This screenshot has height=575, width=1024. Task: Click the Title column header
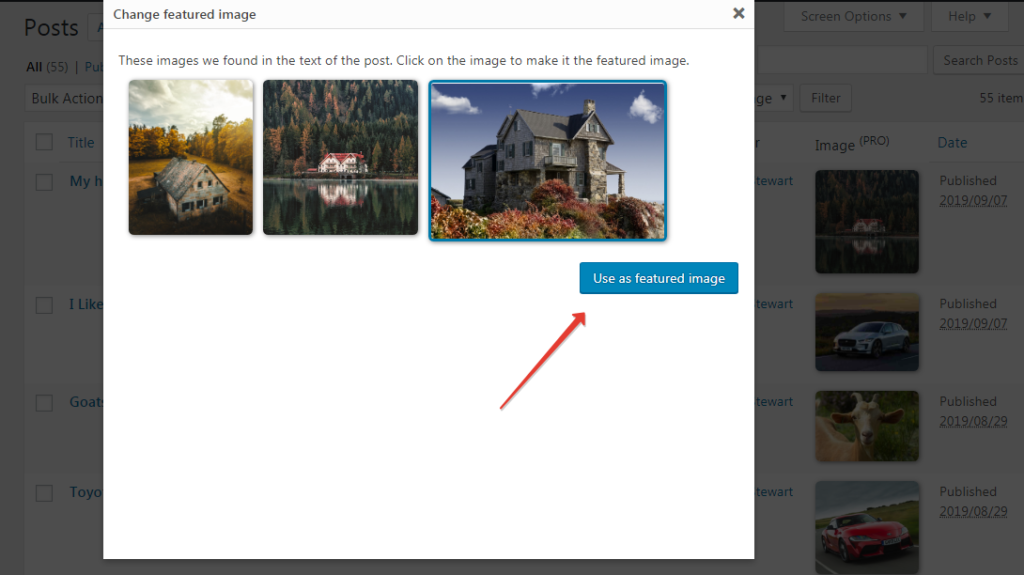(x=81, y=142)
